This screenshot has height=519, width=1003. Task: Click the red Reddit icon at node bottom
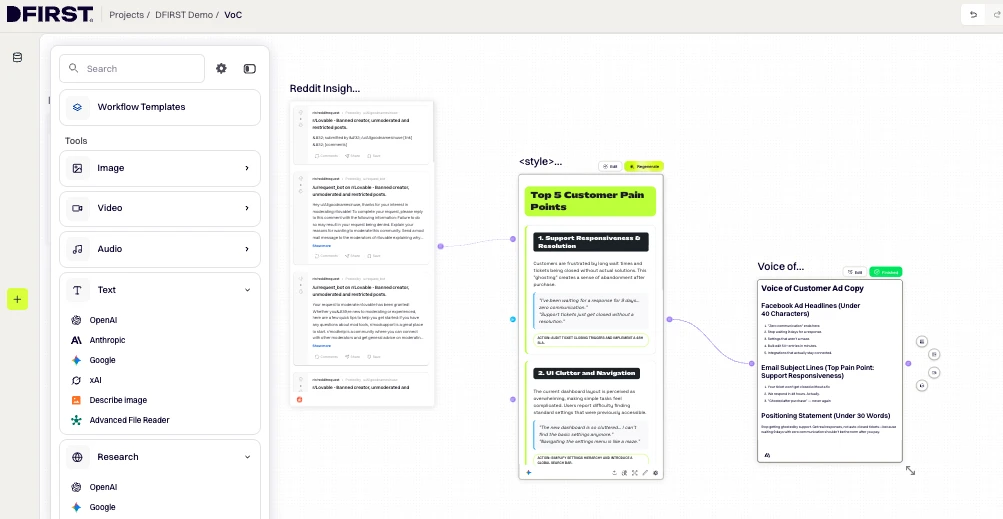pos(299,399)
